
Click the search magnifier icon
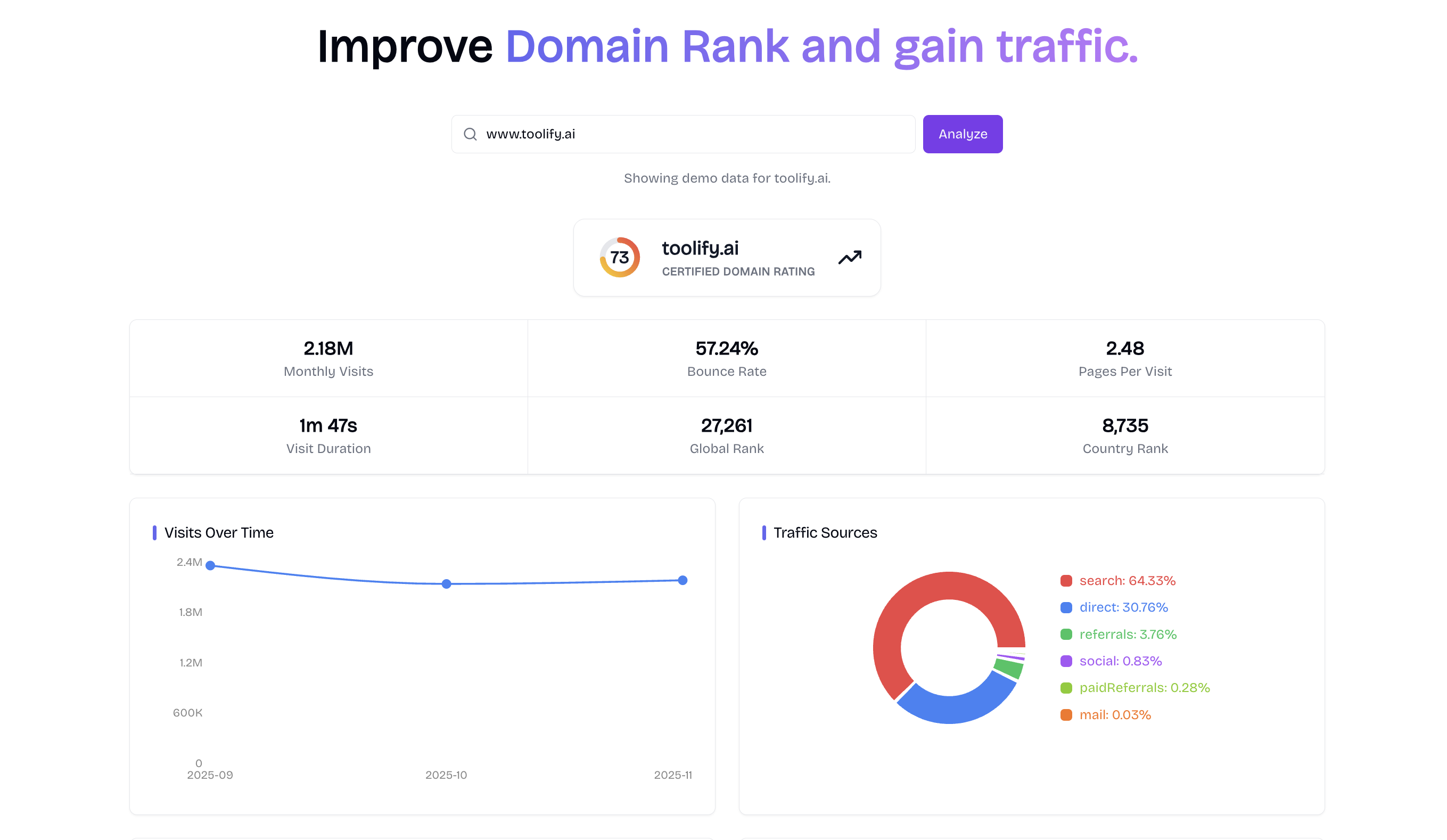click(470, 134)
